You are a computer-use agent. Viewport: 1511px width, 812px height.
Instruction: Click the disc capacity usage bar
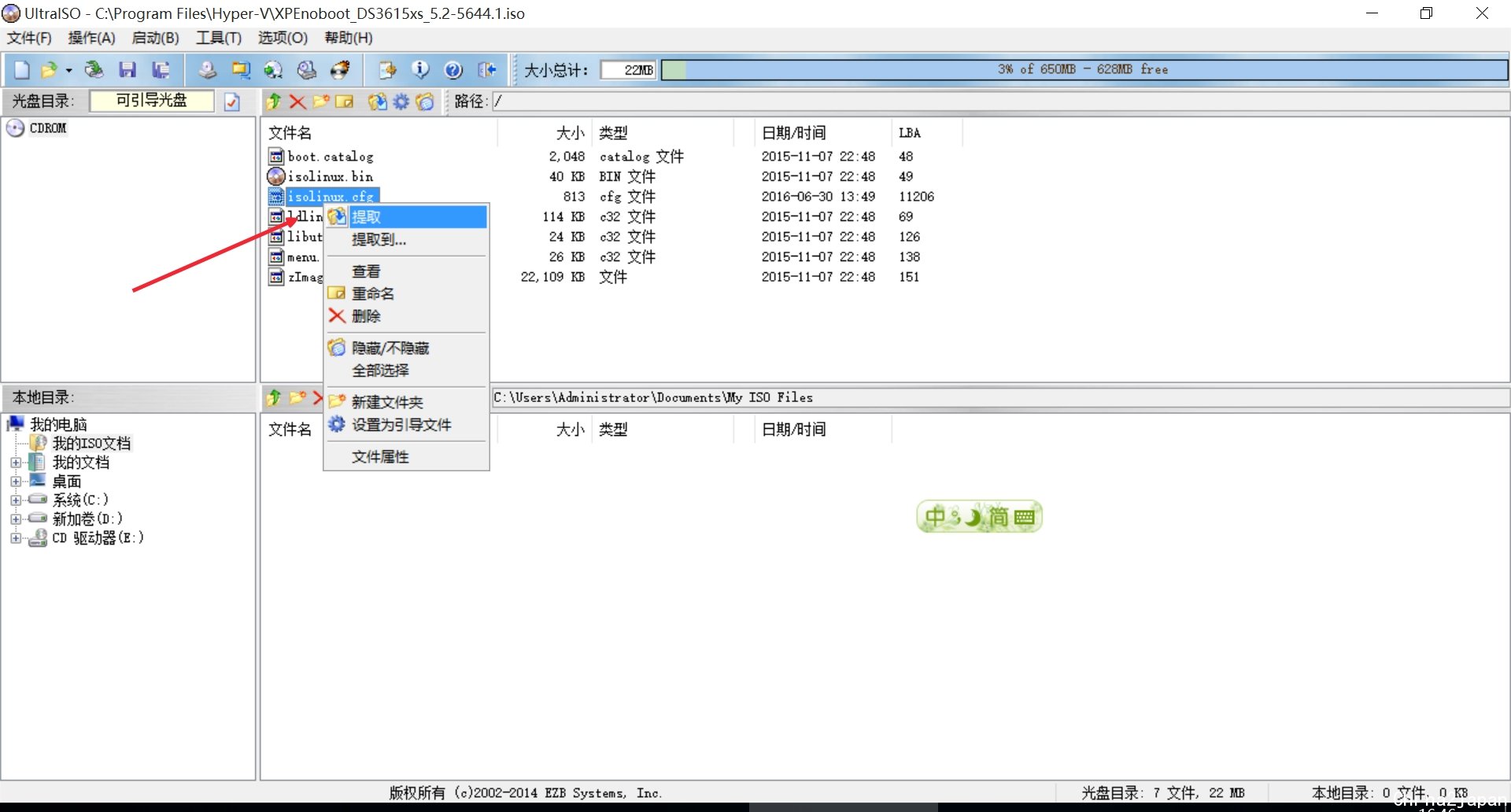click(x=1084, y=70)
